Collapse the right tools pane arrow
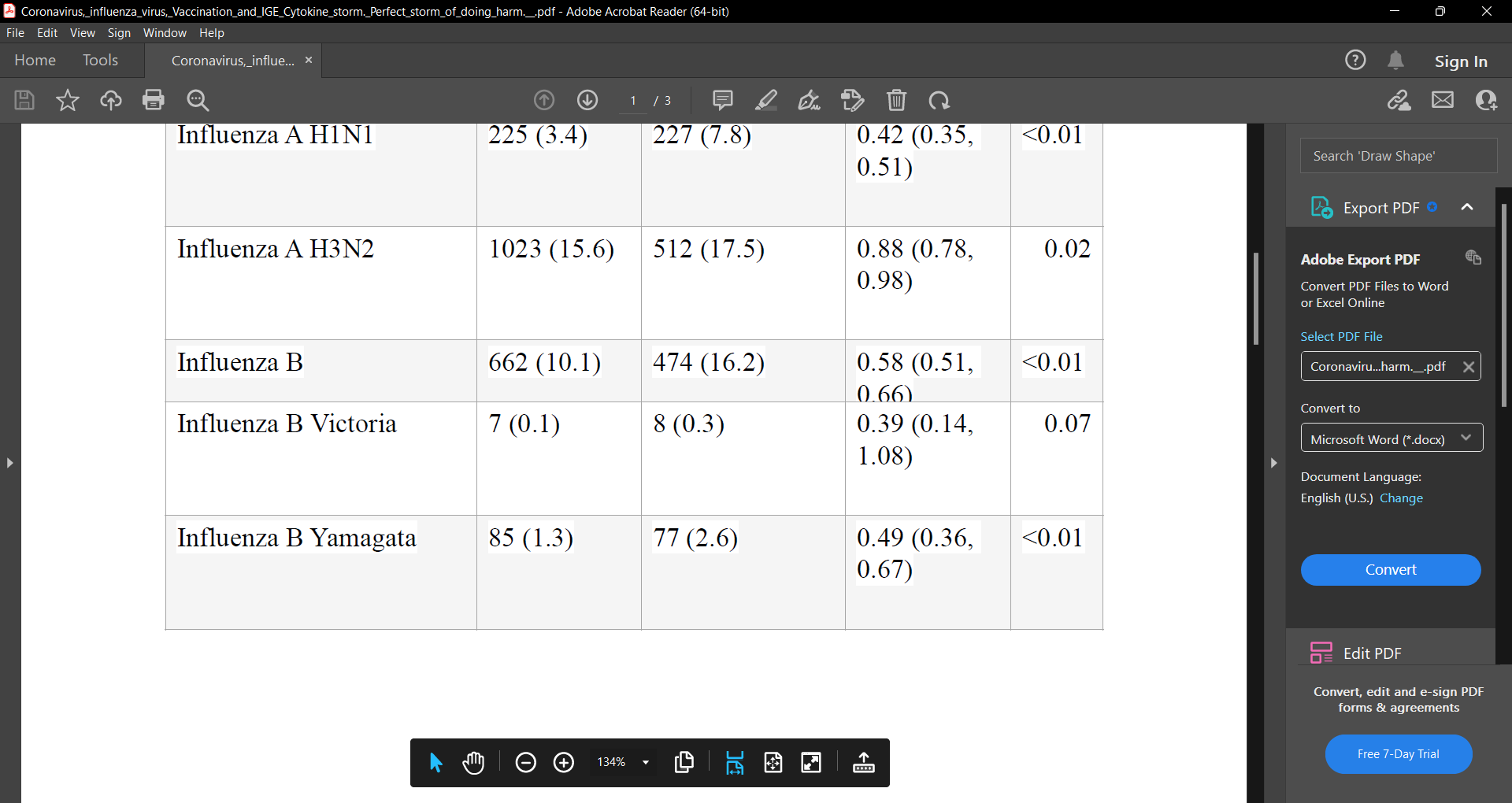1512x803 pixels. (1273, 463)
